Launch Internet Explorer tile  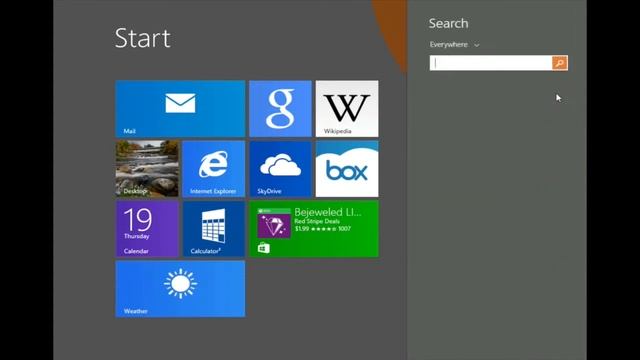click(x=213, y=169)
